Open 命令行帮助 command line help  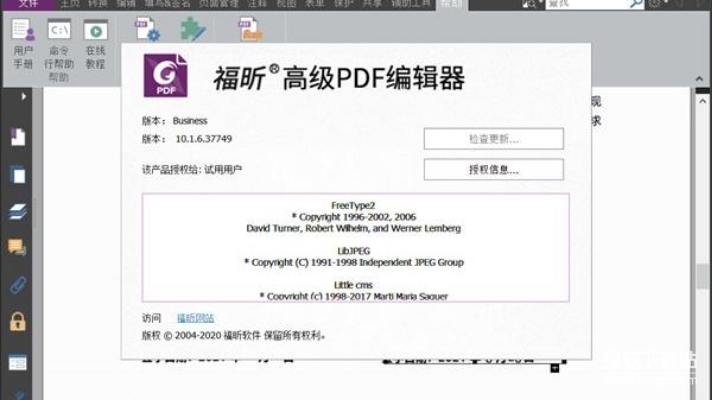pyautogui.click(x=59, y=50)
